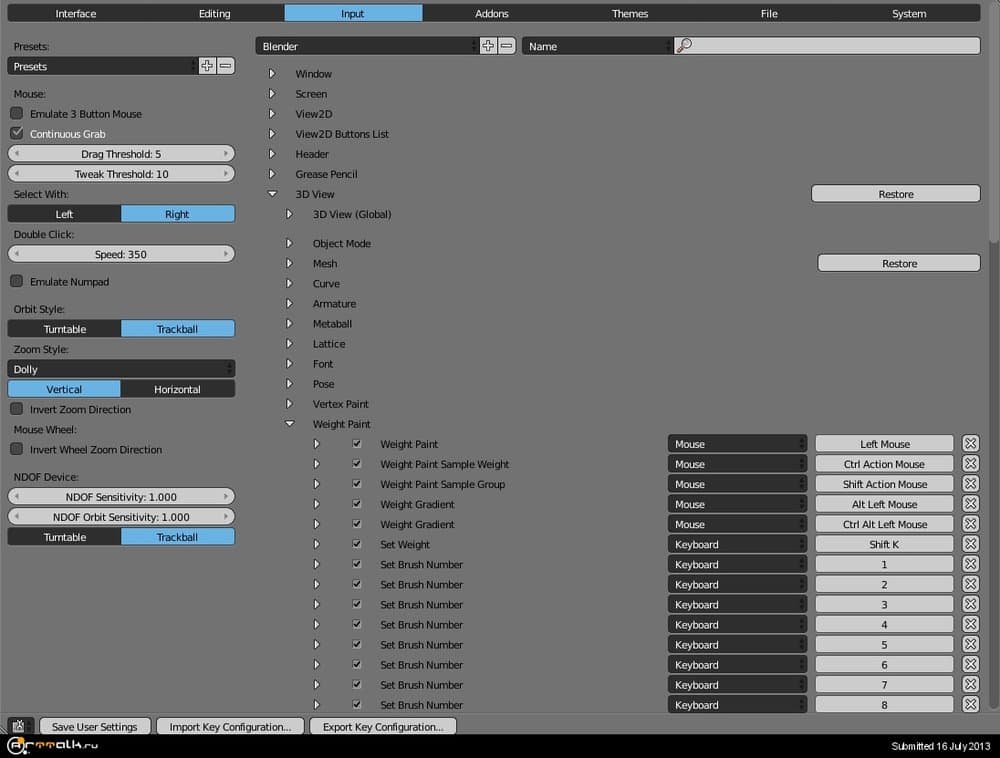Screen dimensions: 1000x758
Task: Click the plus icon to add a key configuration
Action: [488, 45]
